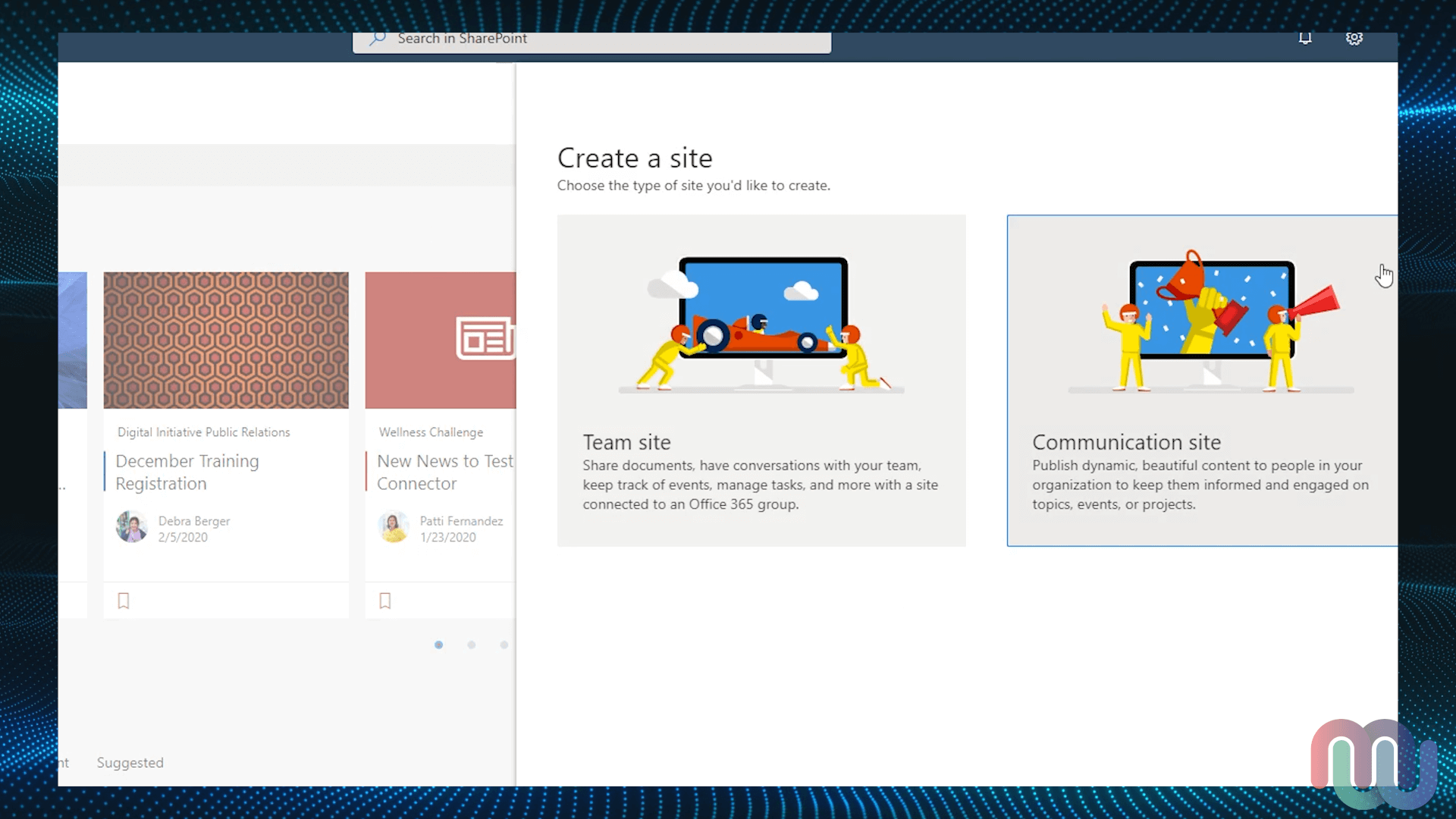The height and width of the screenshot is (819, 1456).
Task: Click Patti Fernandez's avatar
Action: (394, 526)
